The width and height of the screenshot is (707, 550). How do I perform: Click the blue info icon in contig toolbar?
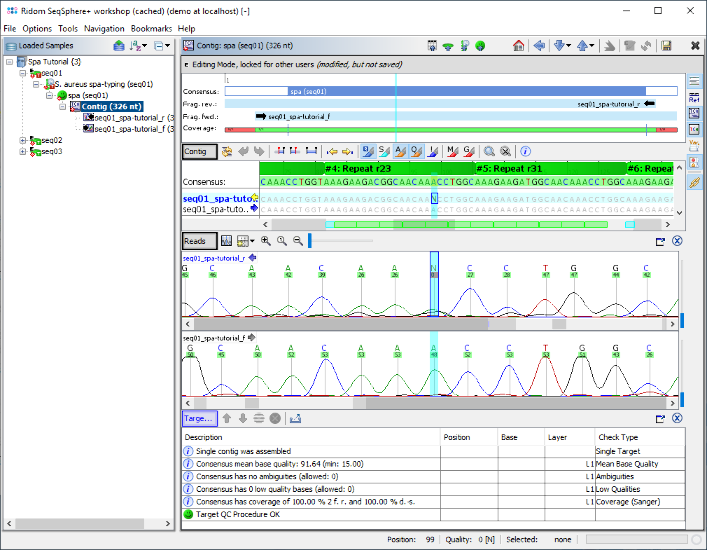tap(525, 151)
